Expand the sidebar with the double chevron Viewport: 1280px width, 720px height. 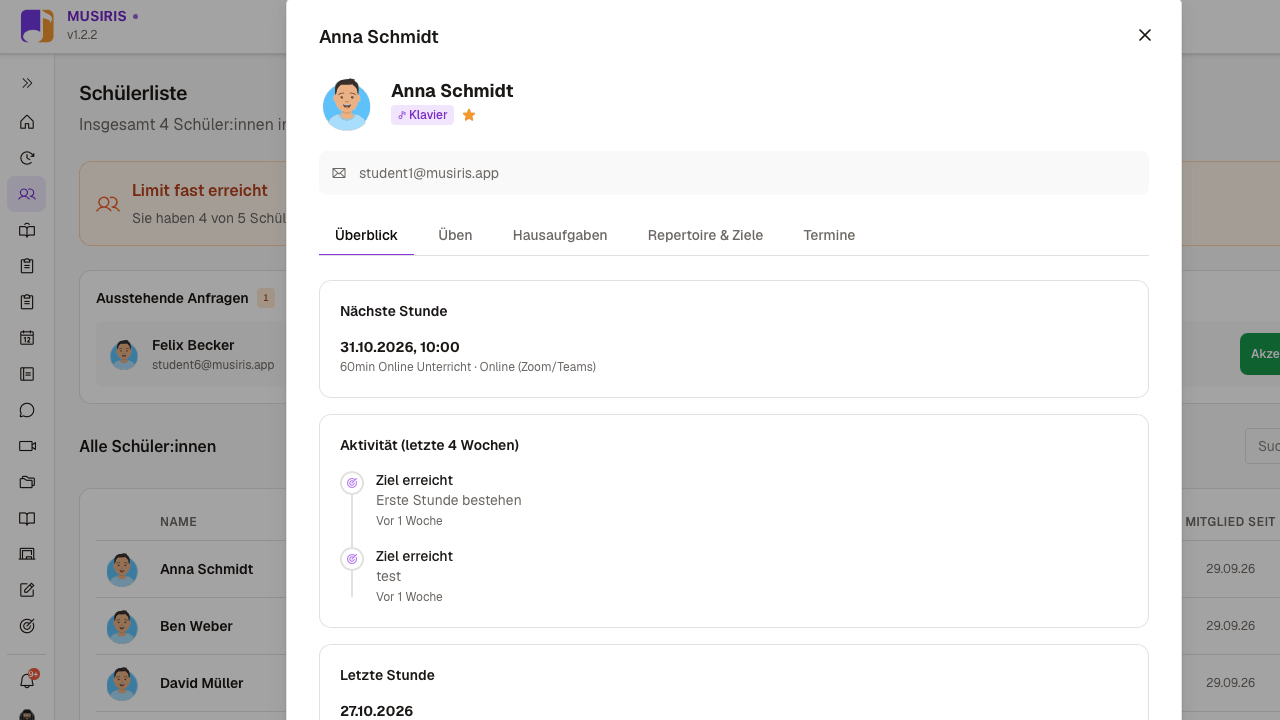point(27,83)
